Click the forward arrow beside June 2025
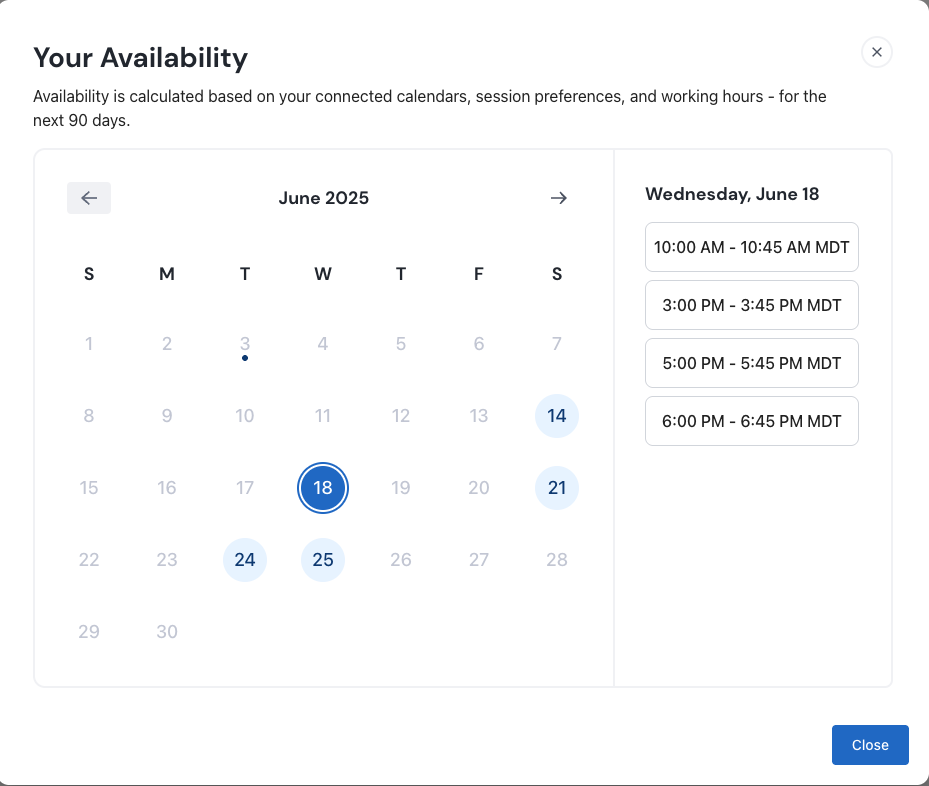Viewport: 929px width, 786px height. [x=558, y=197]
